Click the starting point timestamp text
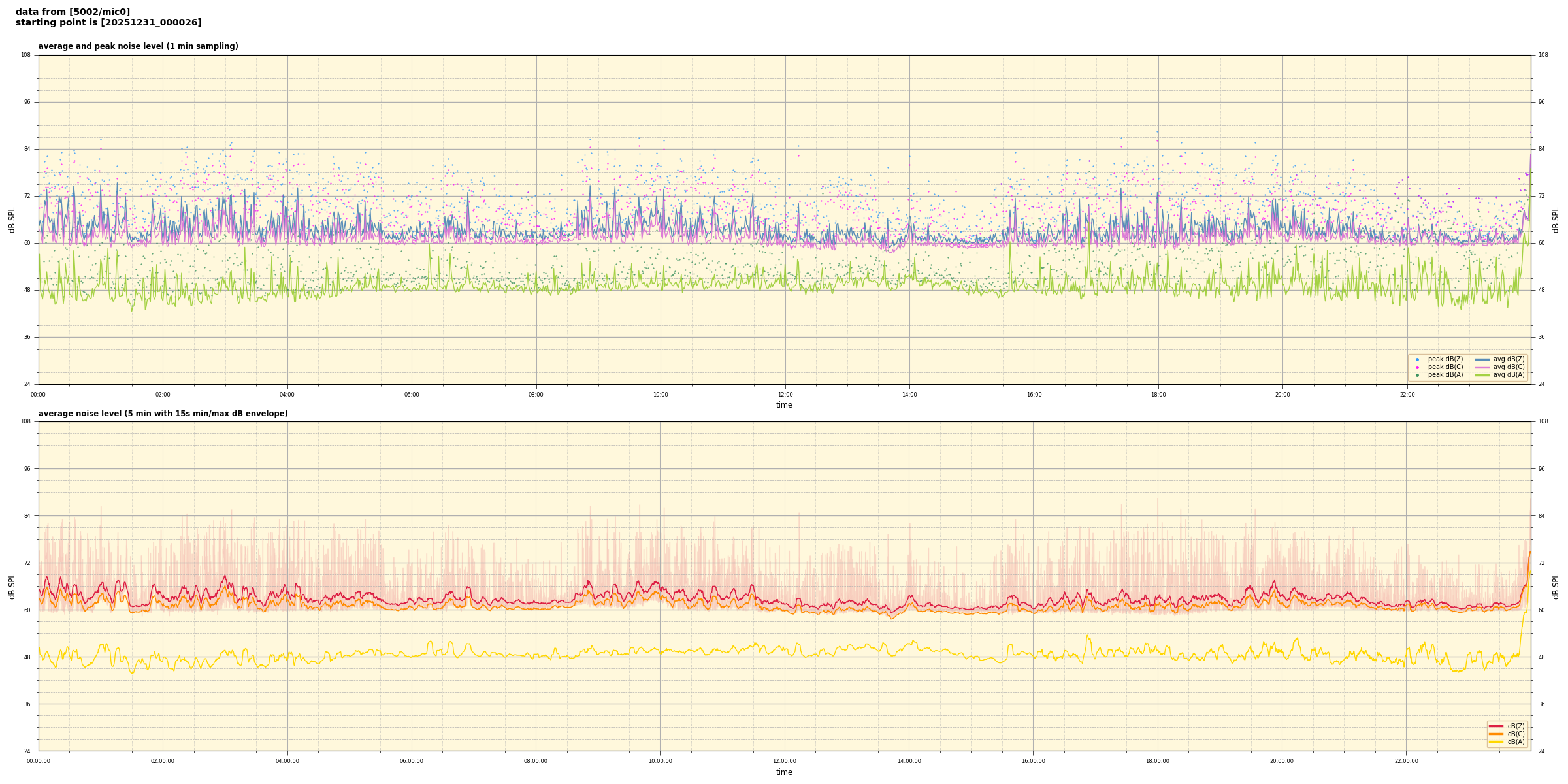1568x784 pixels. 108,23
